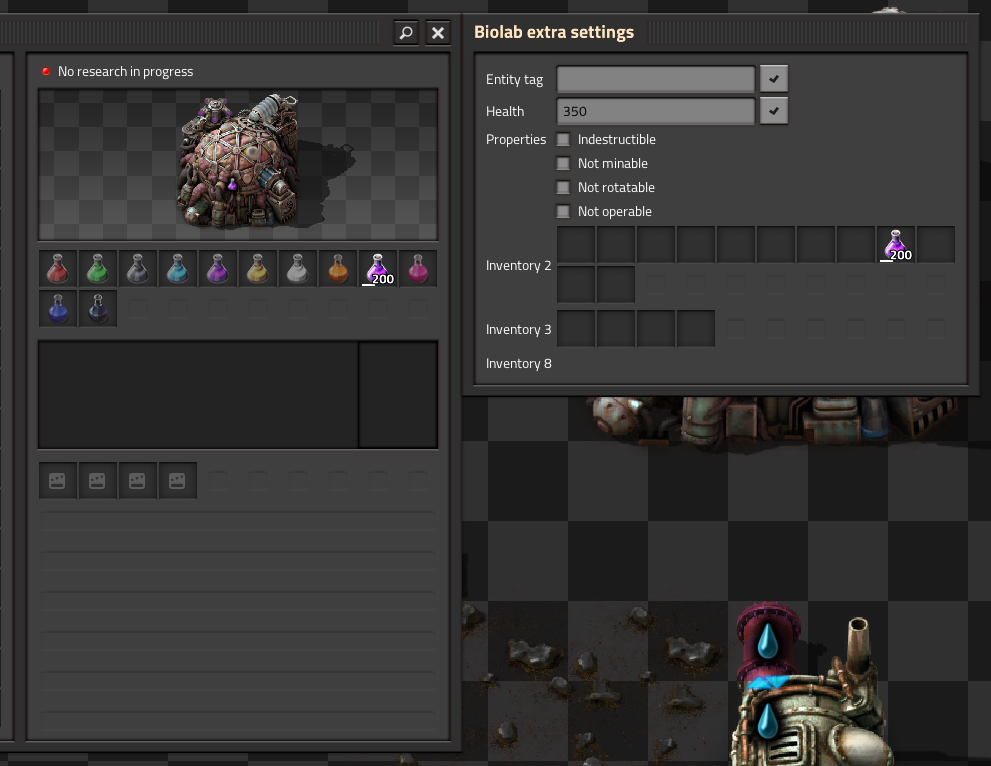Viewport: 991px width, 766px height.
Task: Enable the Not rotatable property
Action: click(x=562, y=188)
